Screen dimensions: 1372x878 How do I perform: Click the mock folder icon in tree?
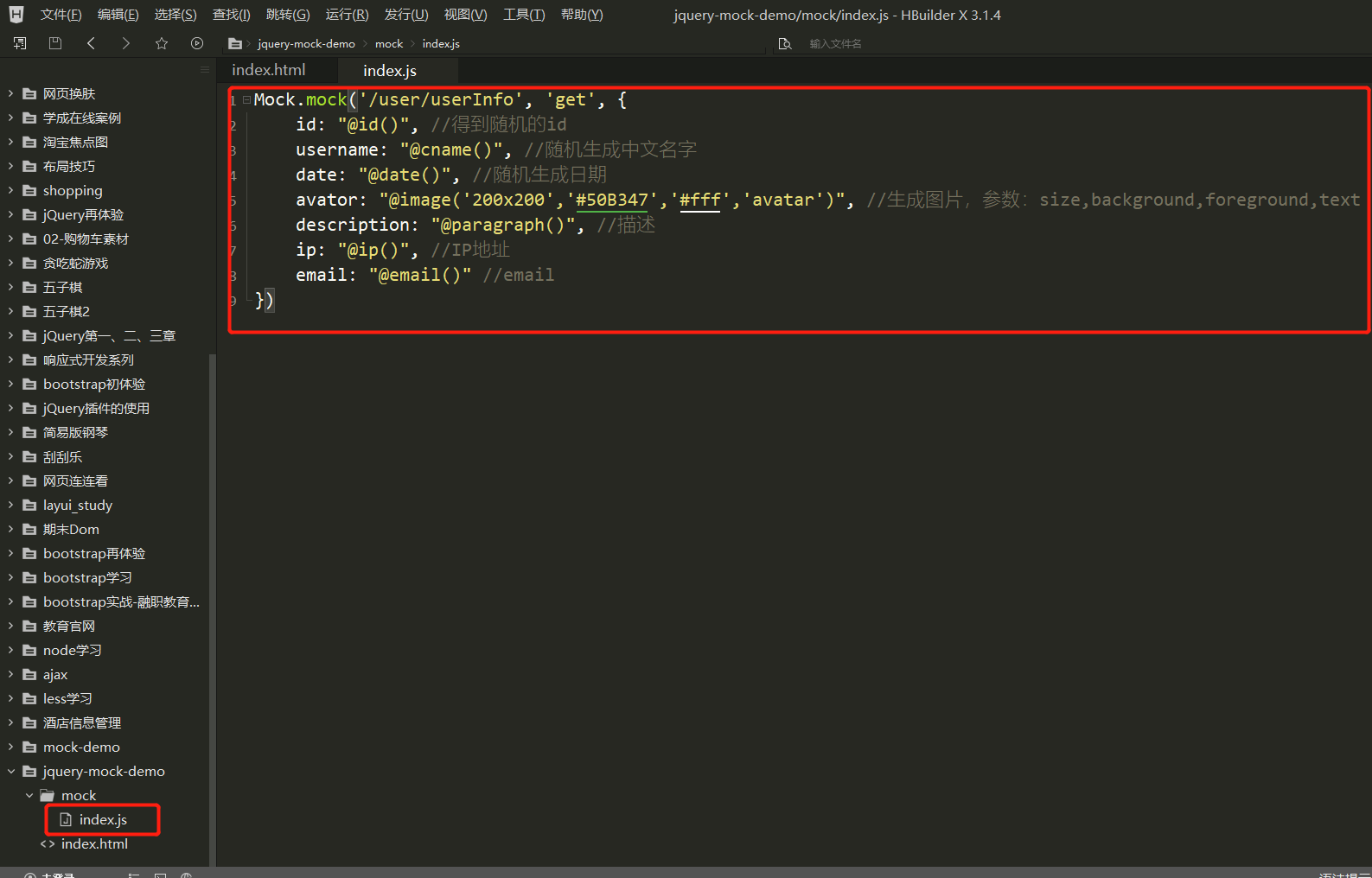coord(48,795)
